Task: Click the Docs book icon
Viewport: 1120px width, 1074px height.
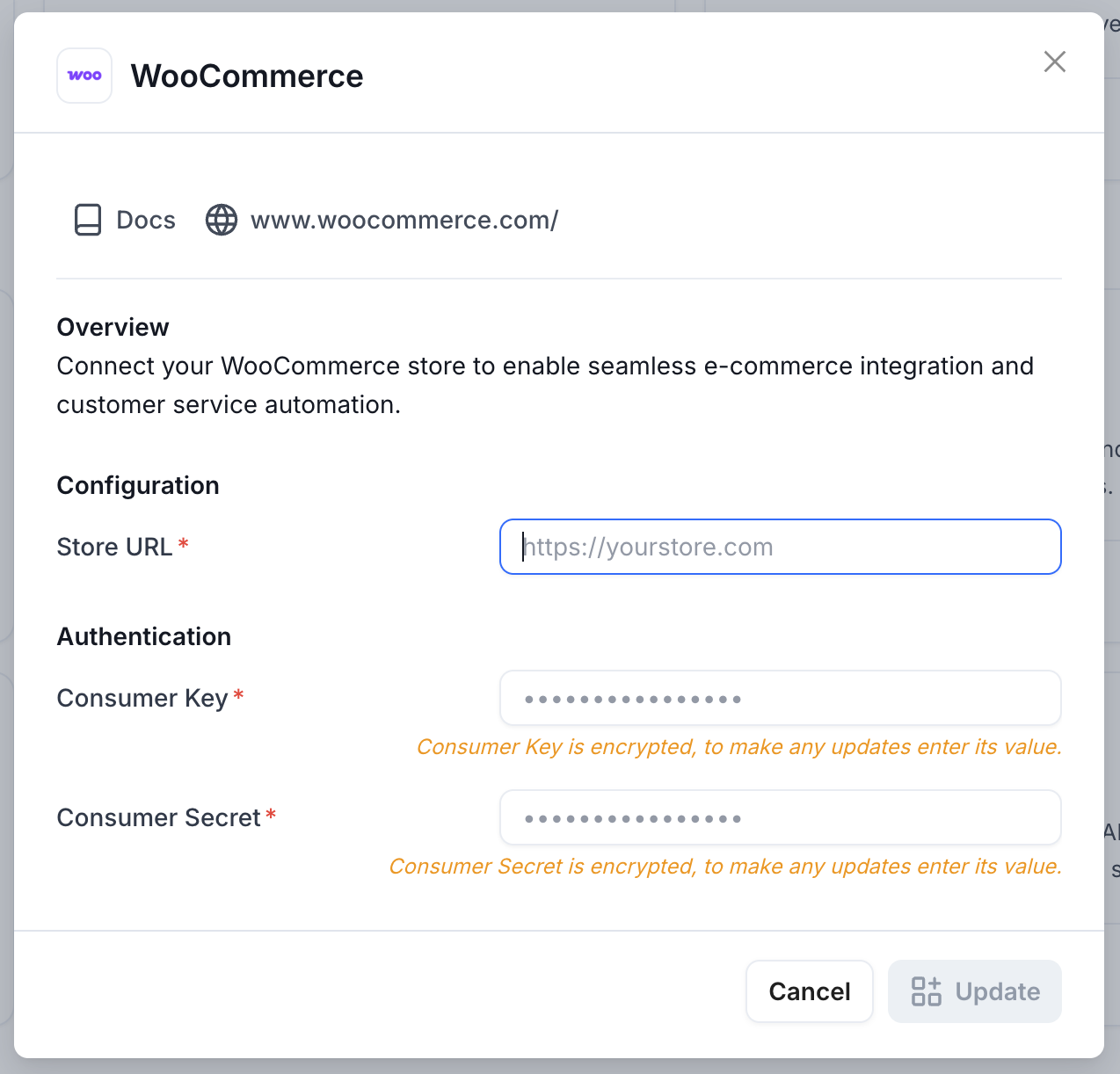Action: [88, 220]
